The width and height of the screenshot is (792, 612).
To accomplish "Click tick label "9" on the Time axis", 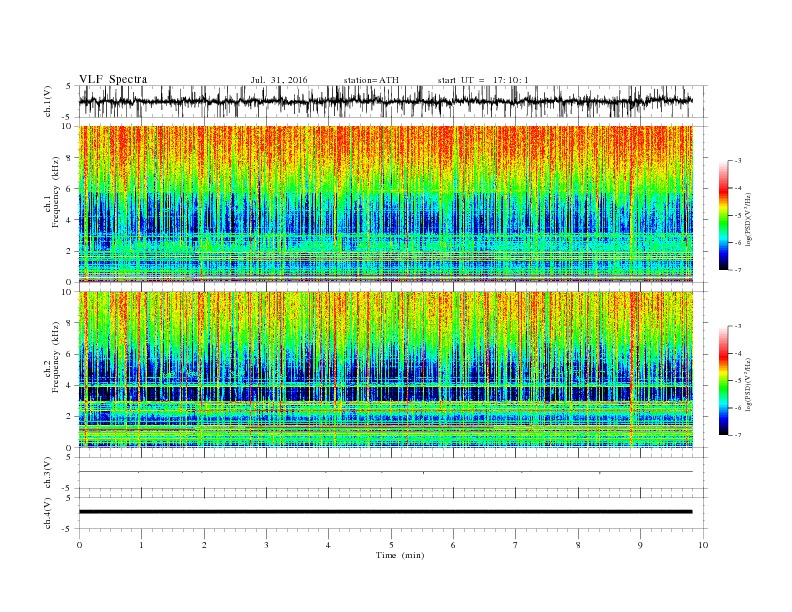I will pyautogui.click(x=640, y=545).
